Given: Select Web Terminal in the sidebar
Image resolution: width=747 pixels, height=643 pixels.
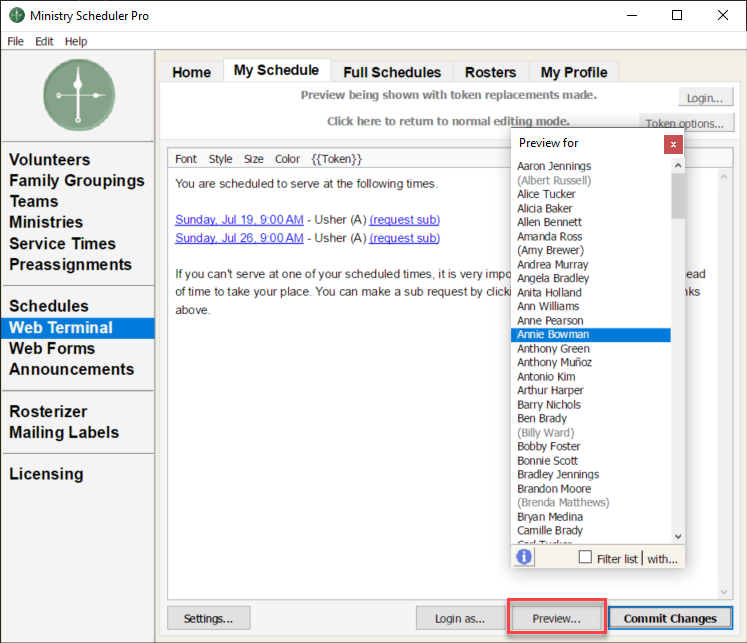Looking at the screenshot, I should (78, 328).
